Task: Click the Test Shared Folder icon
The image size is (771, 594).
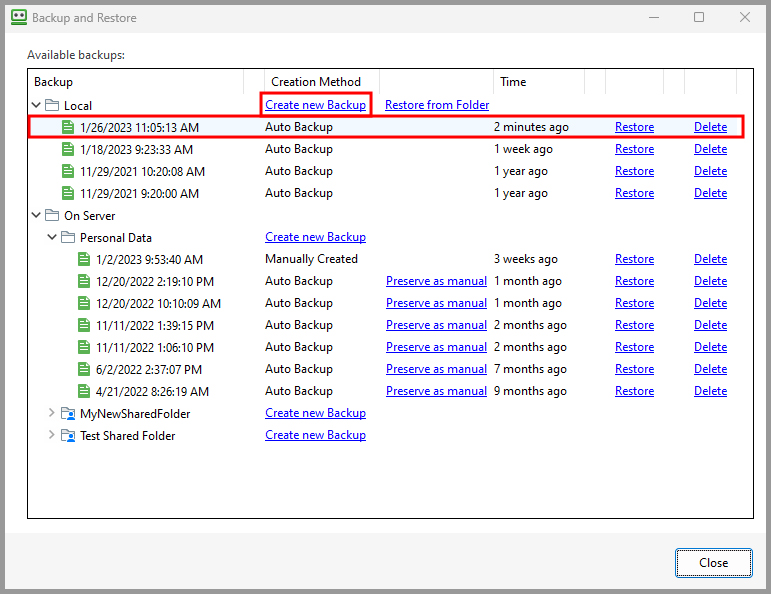Action: (x=68, y=436)
